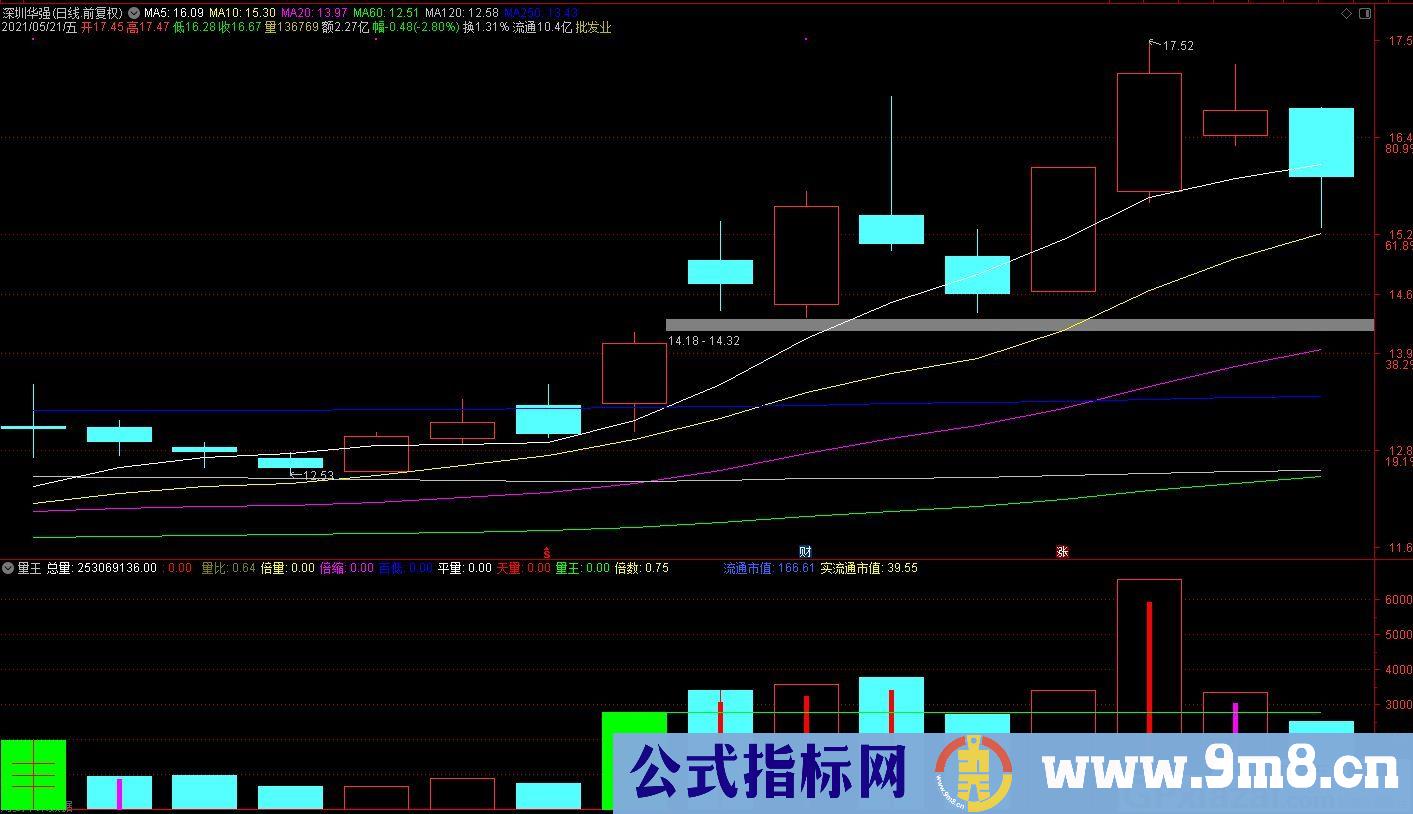Click the 12.53 low price annotation
1413x814 pixels.
coord(318,476)
